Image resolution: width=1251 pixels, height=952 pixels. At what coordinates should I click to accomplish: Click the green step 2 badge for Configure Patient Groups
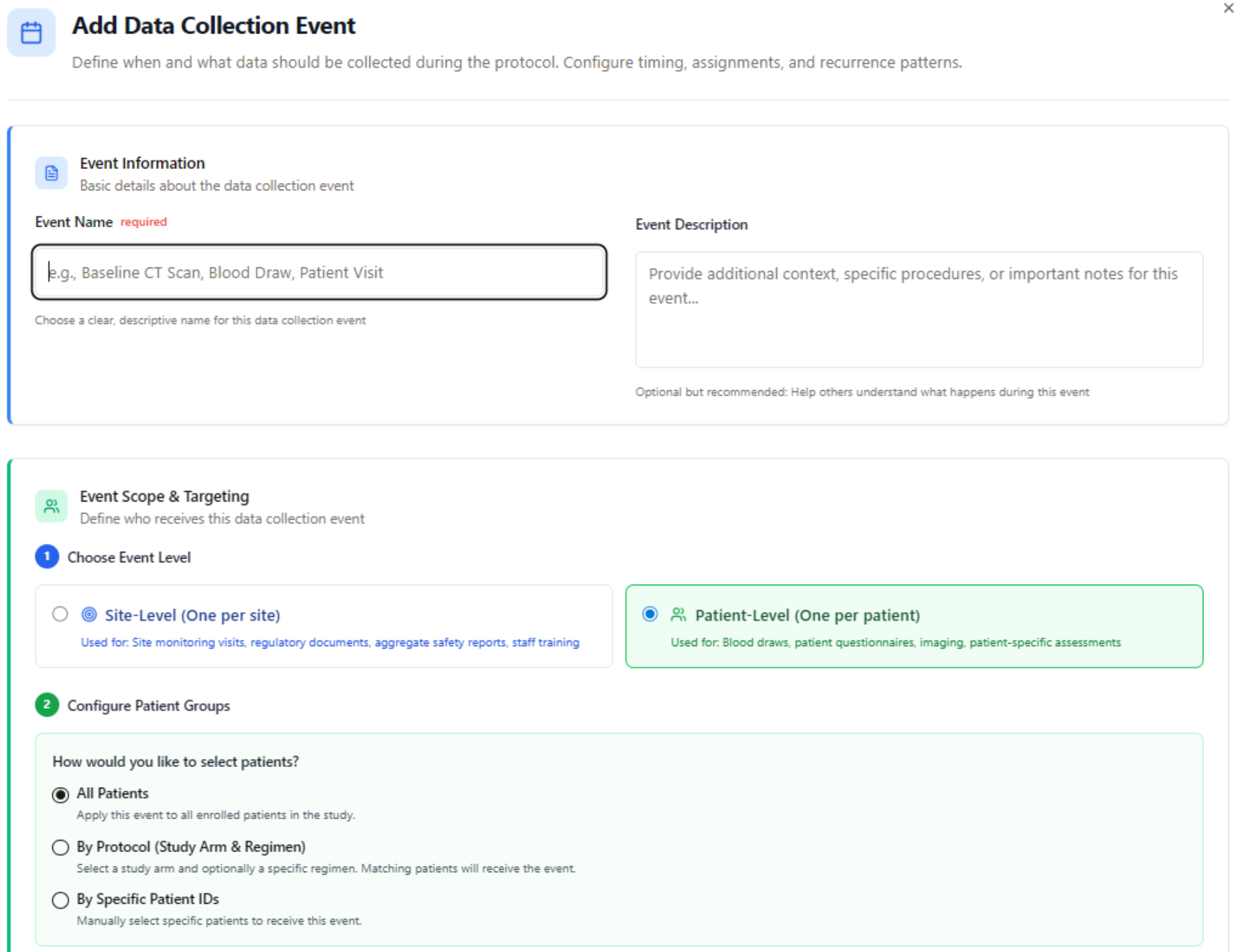pos(47,705)
